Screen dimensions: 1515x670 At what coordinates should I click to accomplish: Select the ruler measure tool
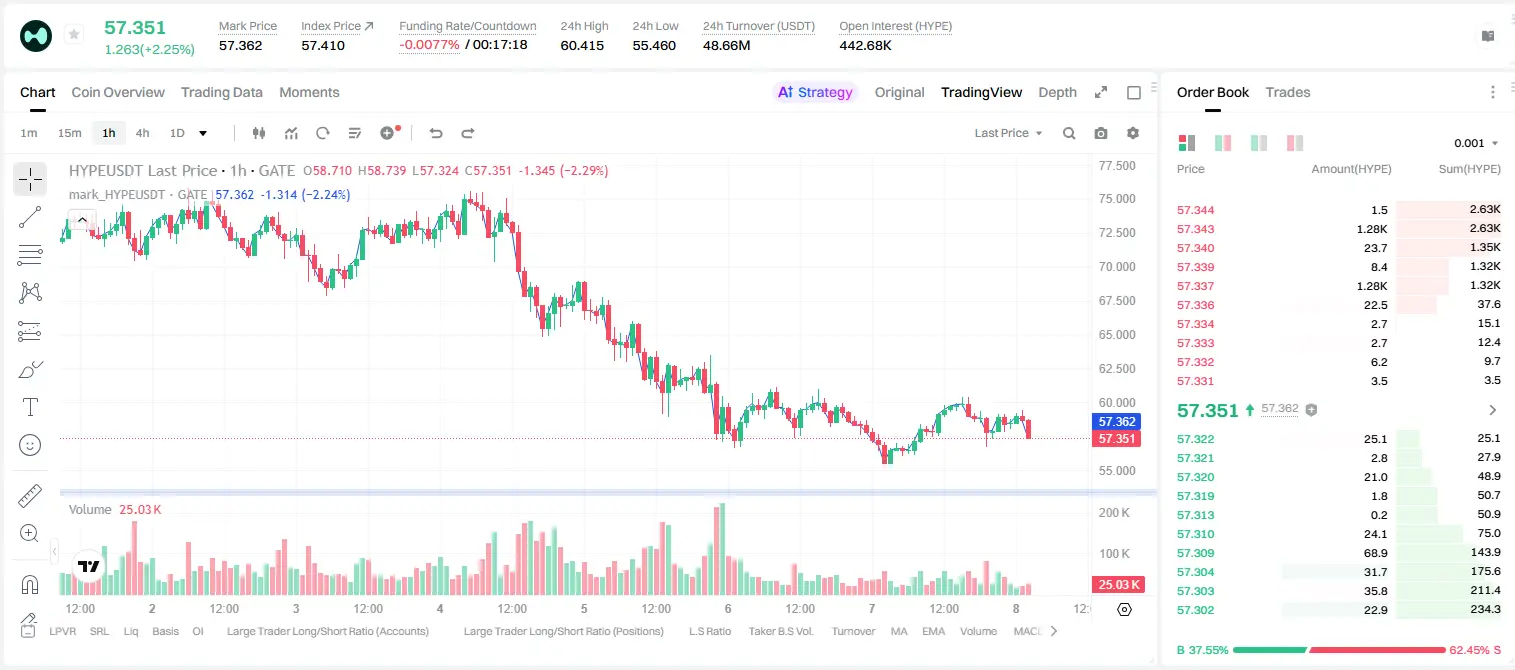(30, 495)
